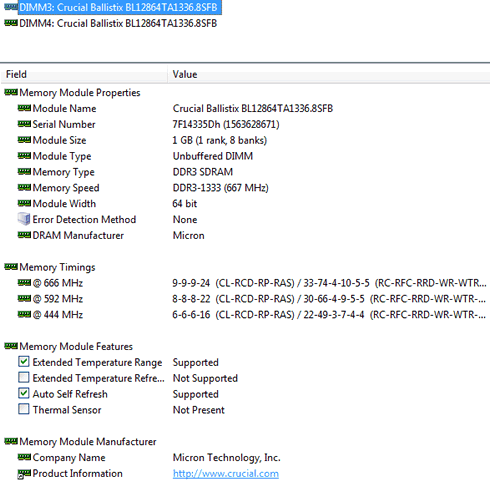Click the Module Name value Crucial Ballistix BL12864TA1336.8SFB
The height and width of the screenshot is (487, 490).
click(253, 108)
